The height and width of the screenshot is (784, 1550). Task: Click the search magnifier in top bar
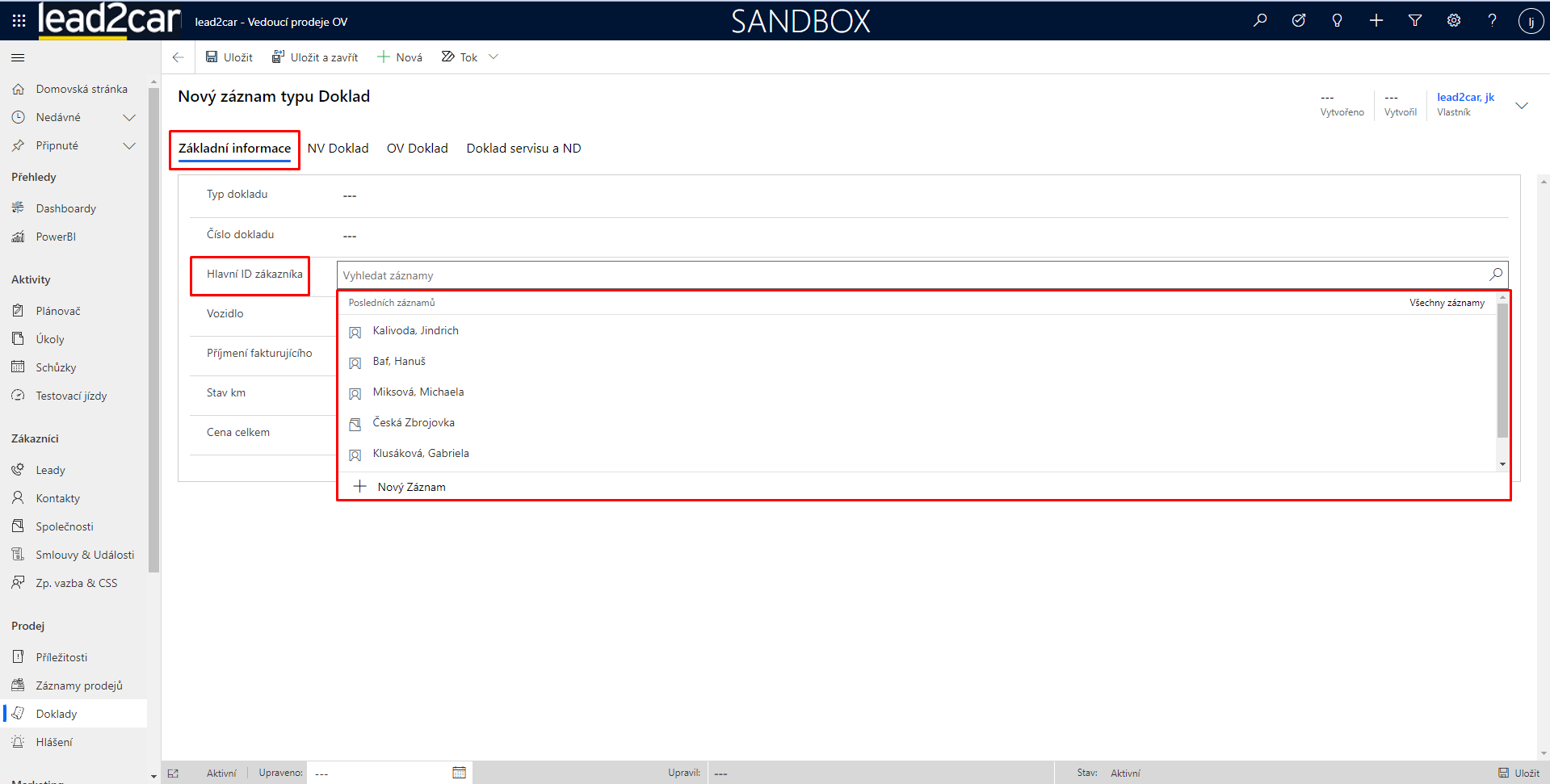(1259, 21)
